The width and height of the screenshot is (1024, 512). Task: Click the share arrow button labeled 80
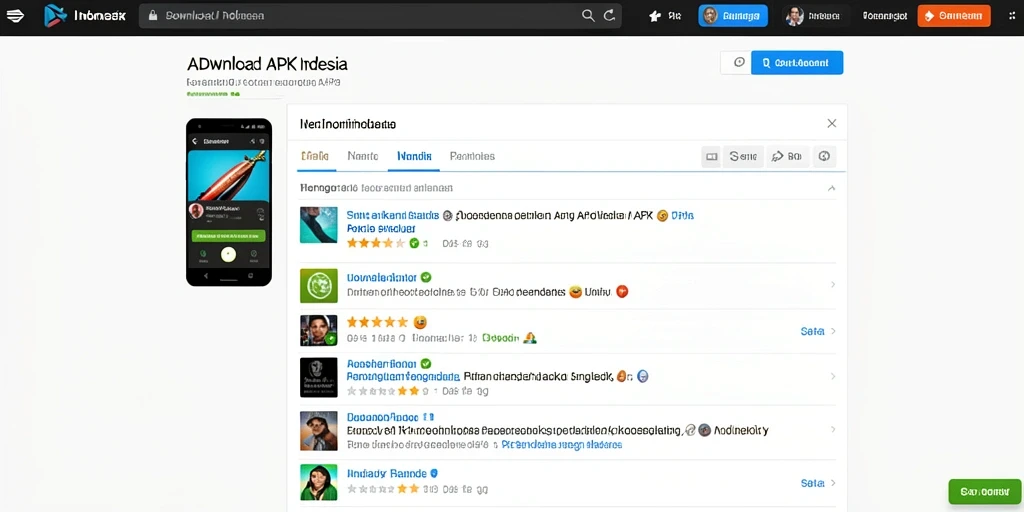(787, 157)
